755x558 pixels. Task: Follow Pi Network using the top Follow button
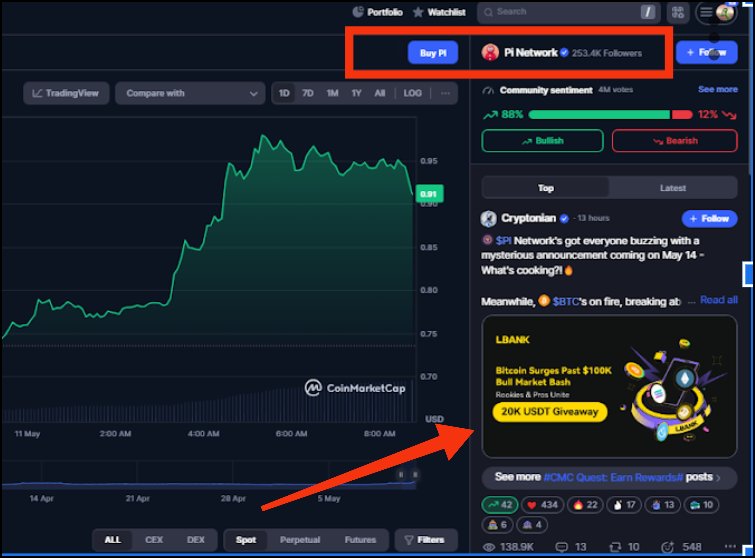point(706,52)
